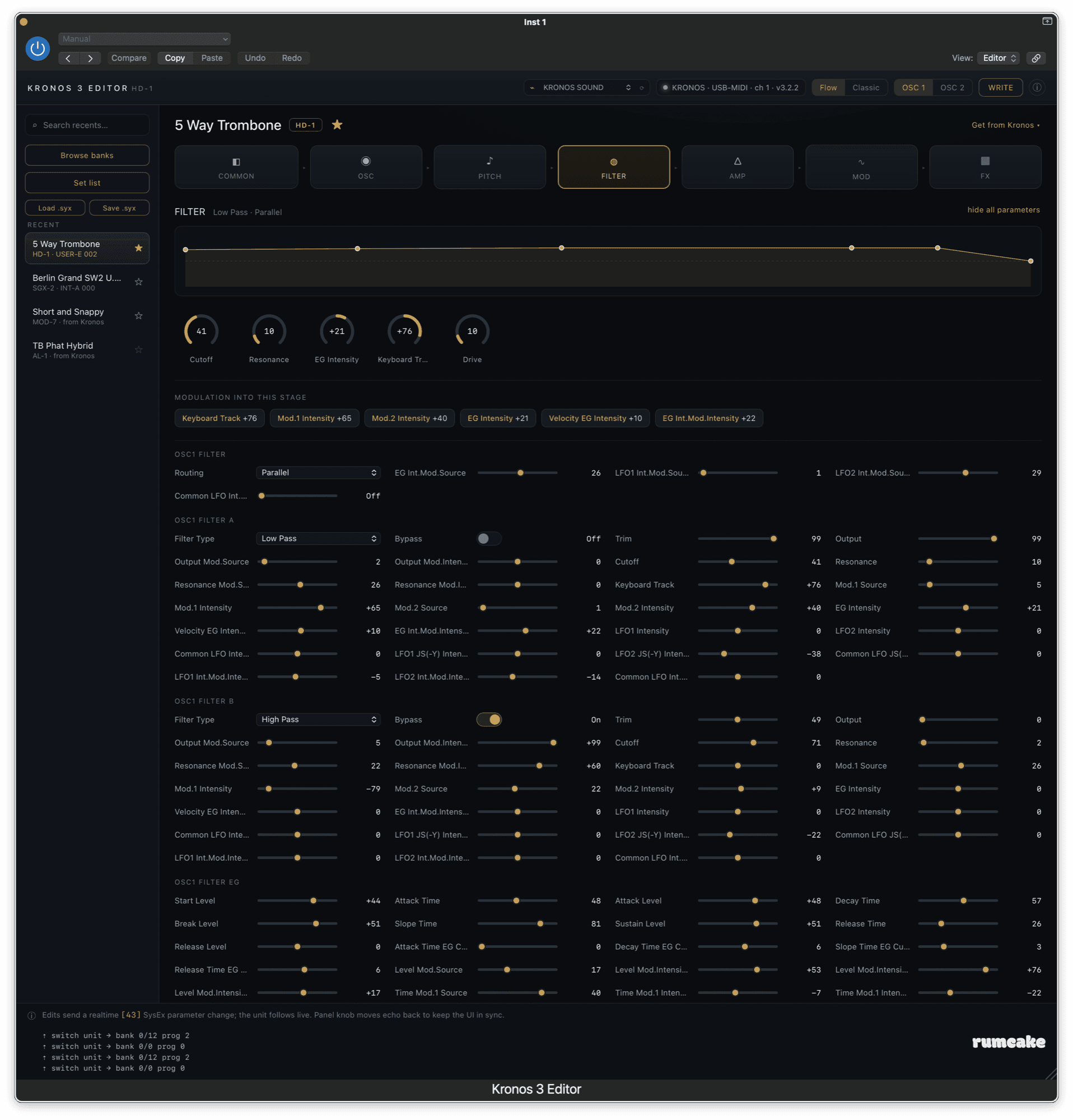Click the HD-1 badge beside title
1073x1120 pixels.
305,125
